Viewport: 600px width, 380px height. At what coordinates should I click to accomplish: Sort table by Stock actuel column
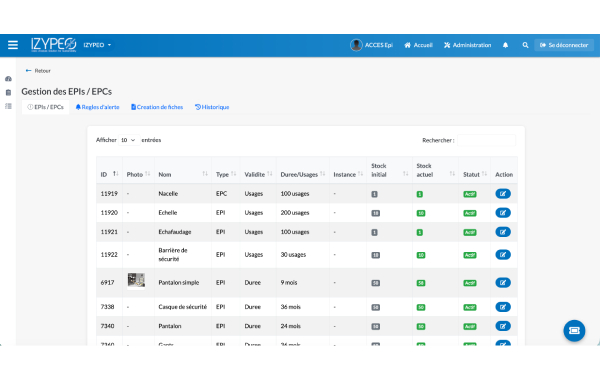click(435, 170)
